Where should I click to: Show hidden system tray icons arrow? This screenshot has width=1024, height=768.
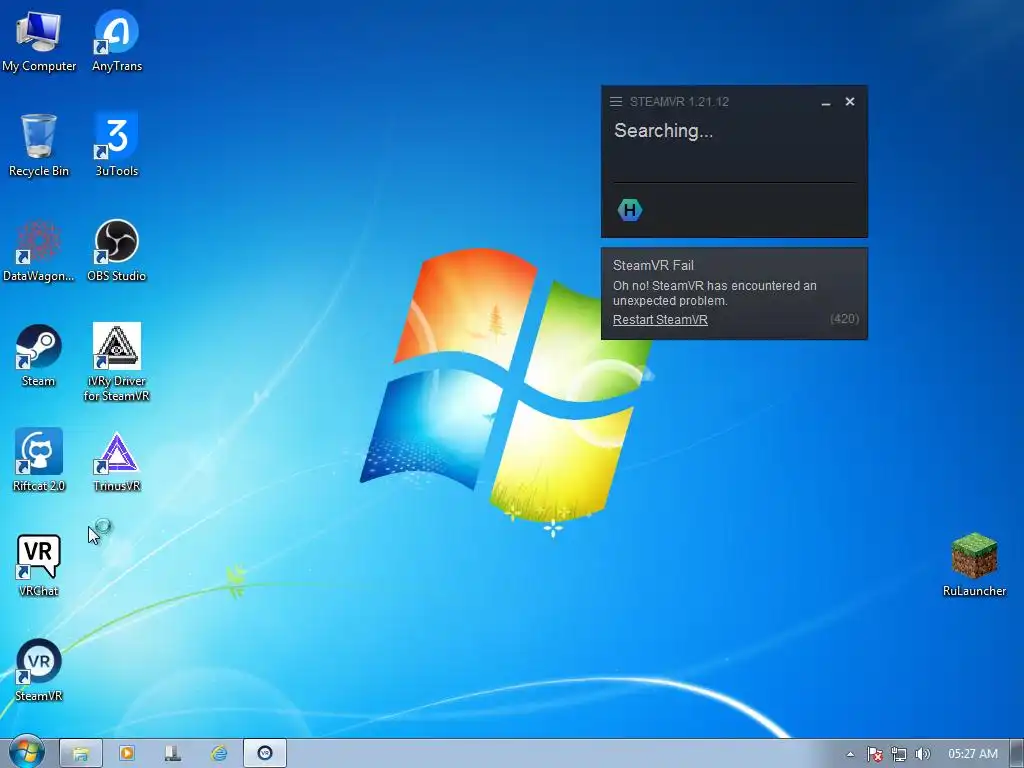click(x=850, y=754)
